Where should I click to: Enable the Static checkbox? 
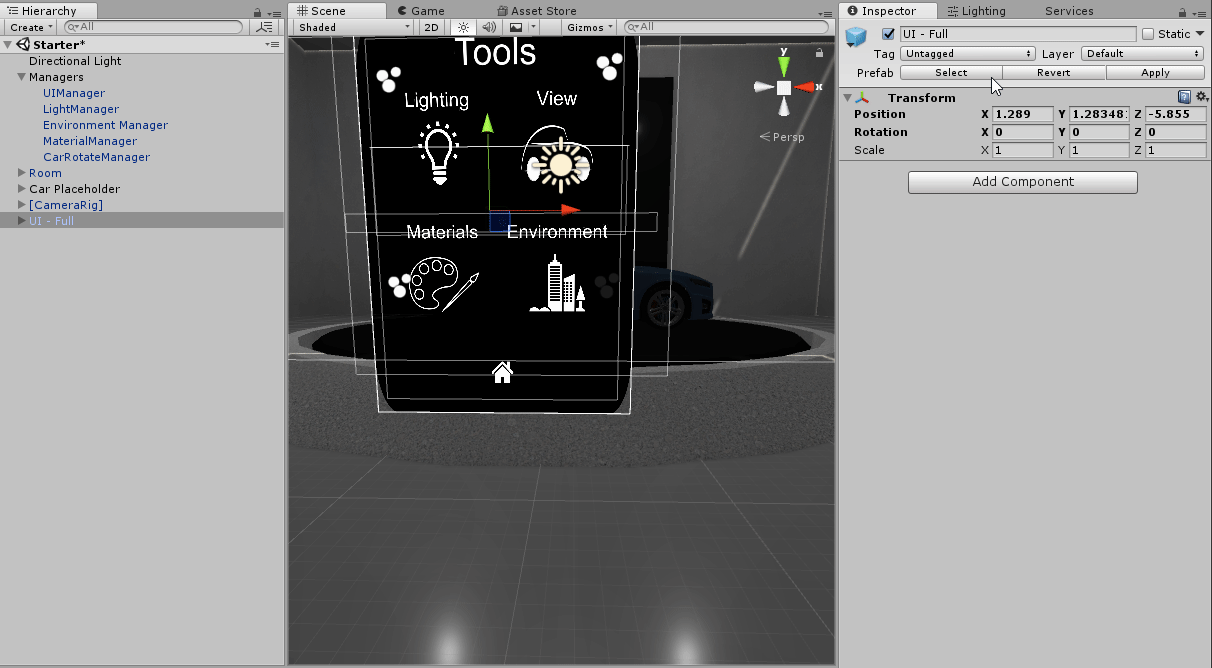point(1148,34)
